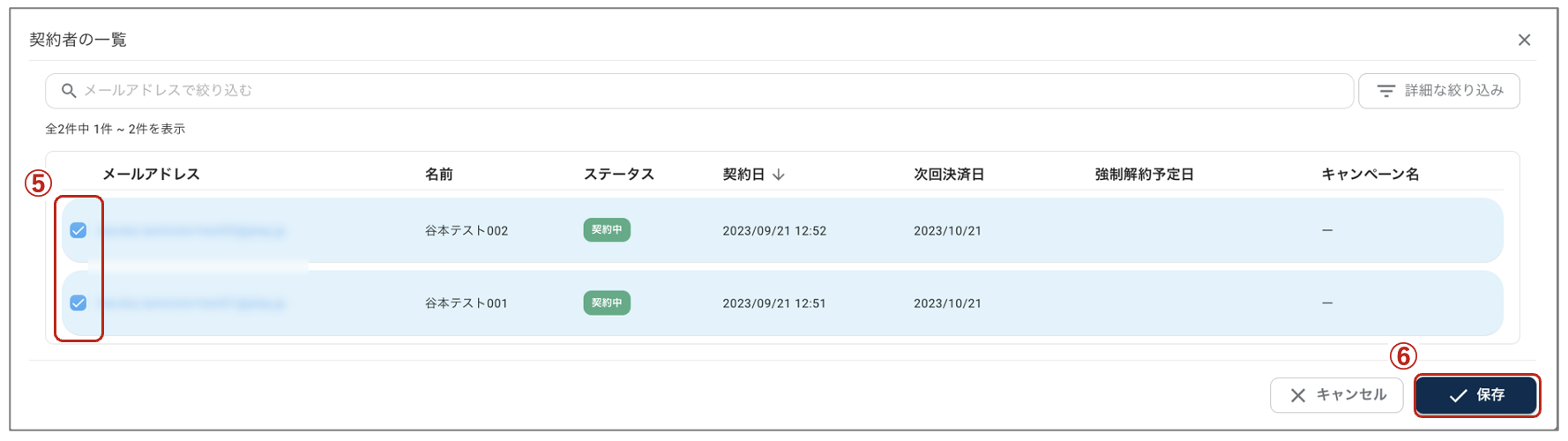The width and height of the screenshot is (1568, 441).
Task: Sort by the 契約日 column header
Action: 743,175
